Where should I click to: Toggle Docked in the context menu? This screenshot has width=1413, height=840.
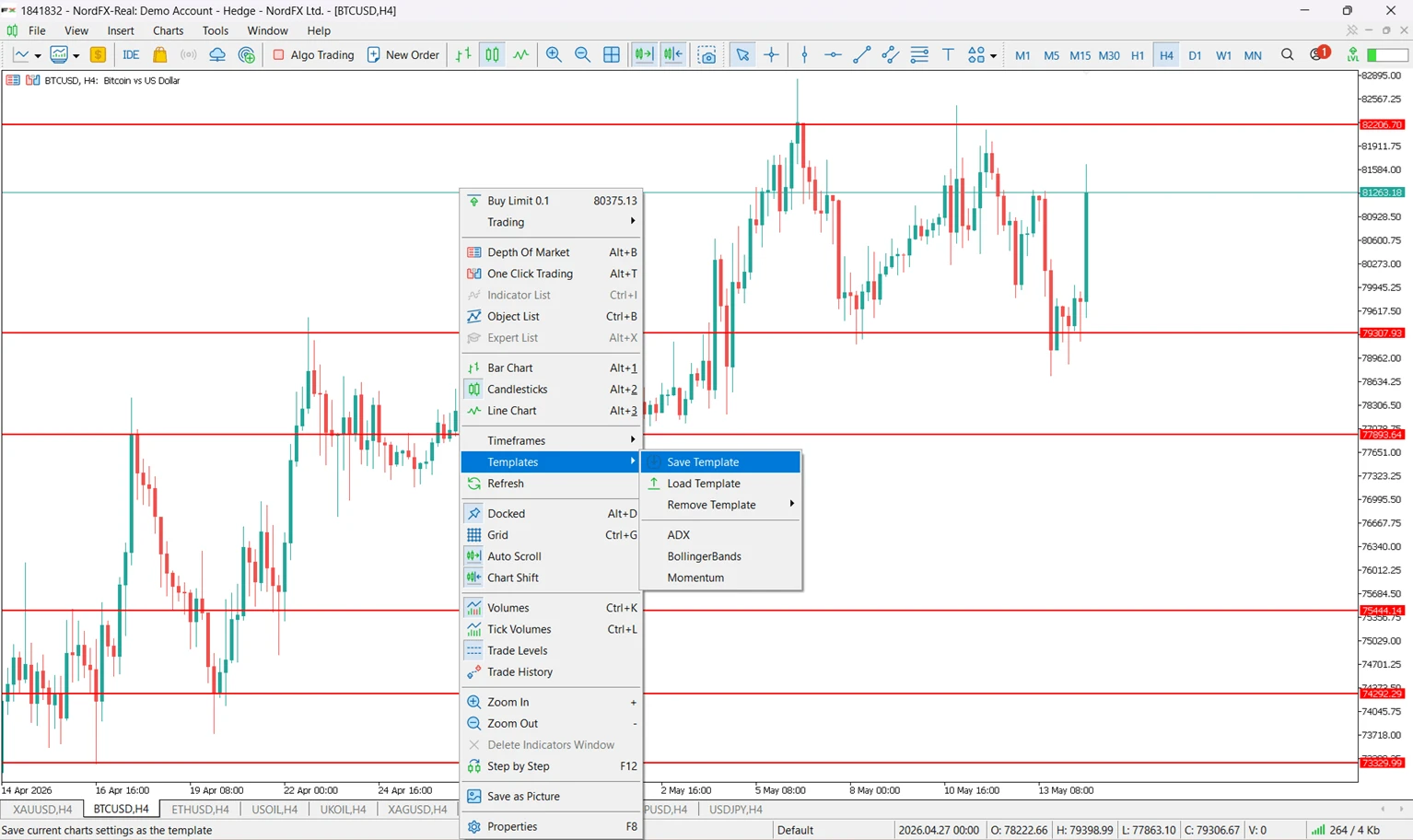tap(551, 514)
